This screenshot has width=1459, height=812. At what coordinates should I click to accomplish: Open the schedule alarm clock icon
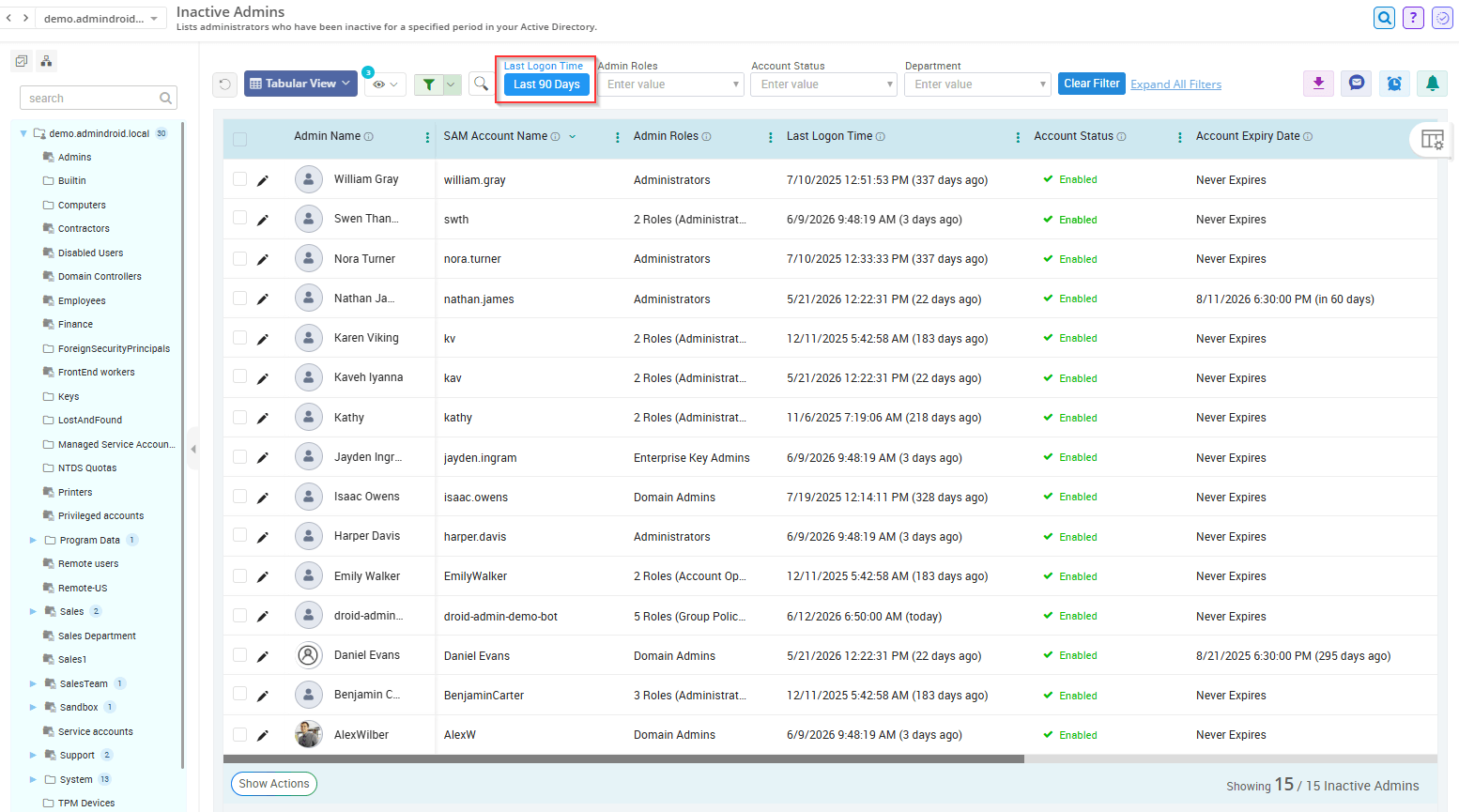click(1394, 84)
